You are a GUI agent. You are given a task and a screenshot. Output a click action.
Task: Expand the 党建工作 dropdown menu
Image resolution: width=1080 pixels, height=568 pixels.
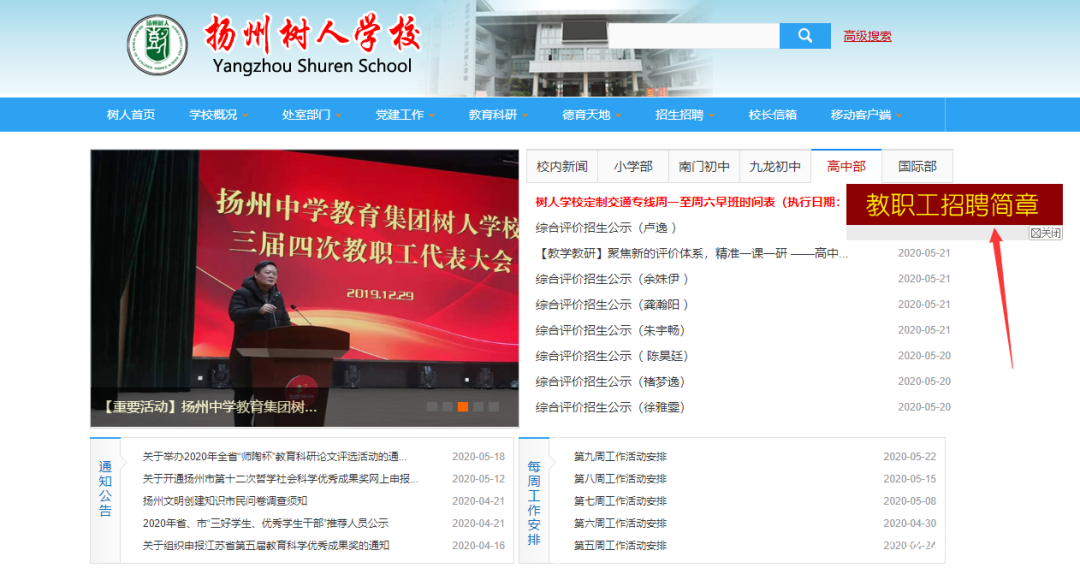point(405,115)
